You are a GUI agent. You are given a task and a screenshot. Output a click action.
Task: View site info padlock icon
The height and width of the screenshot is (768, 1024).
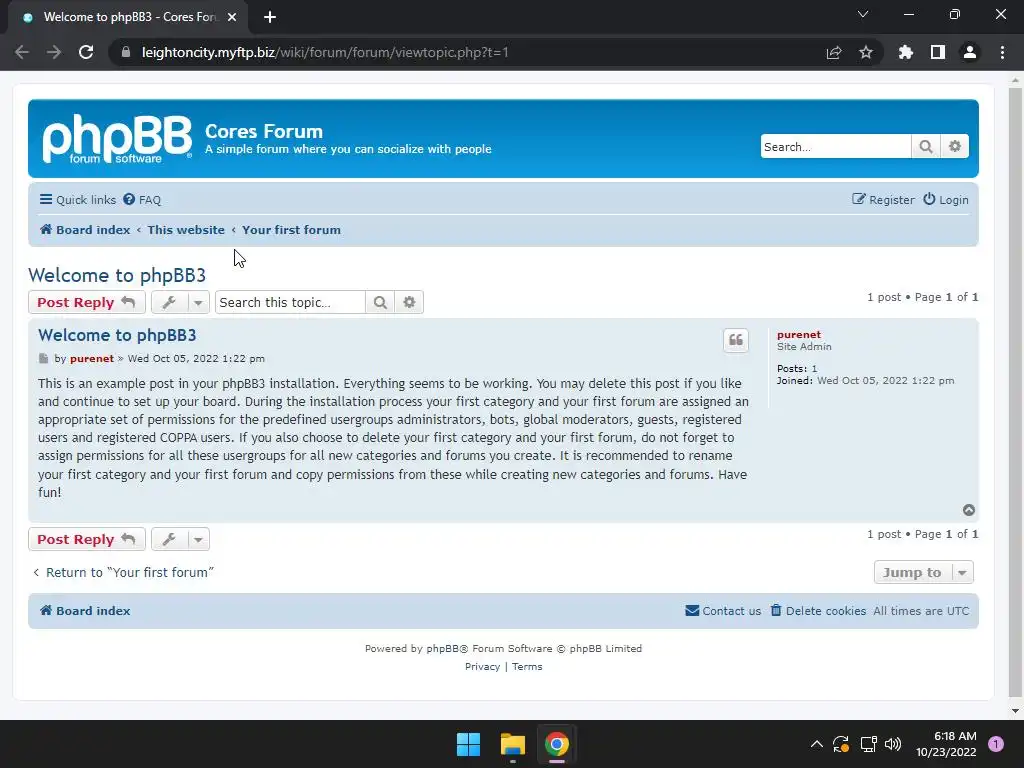(x=126, y=52)
